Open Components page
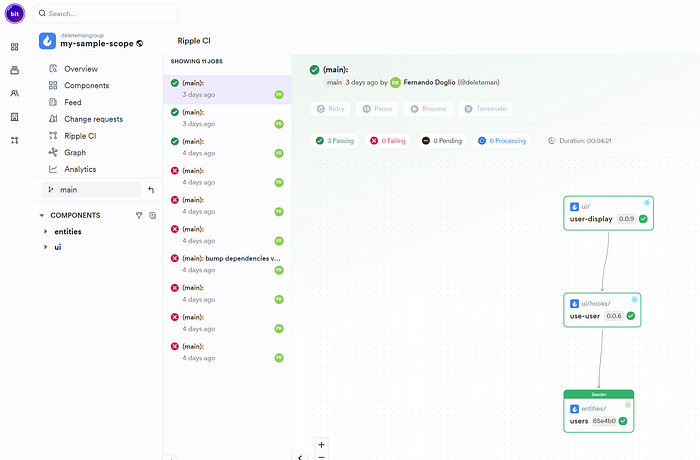 click(87, 85)
